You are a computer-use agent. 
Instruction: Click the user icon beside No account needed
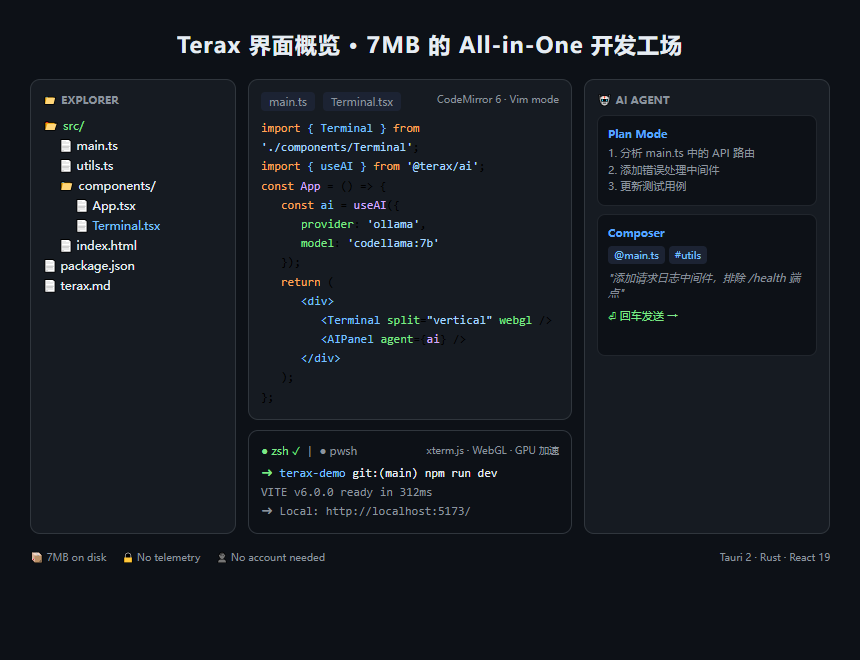coord(222,557)
